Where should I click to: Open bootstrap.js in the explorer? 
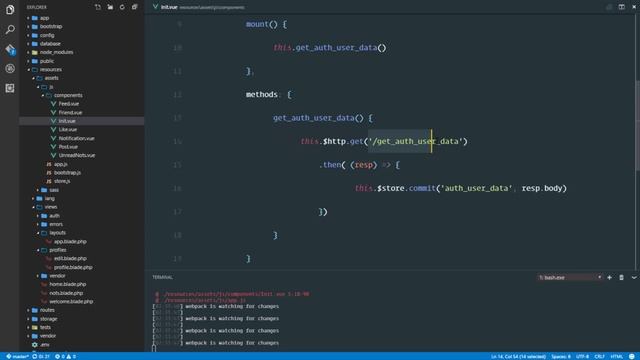coord(67,173)
